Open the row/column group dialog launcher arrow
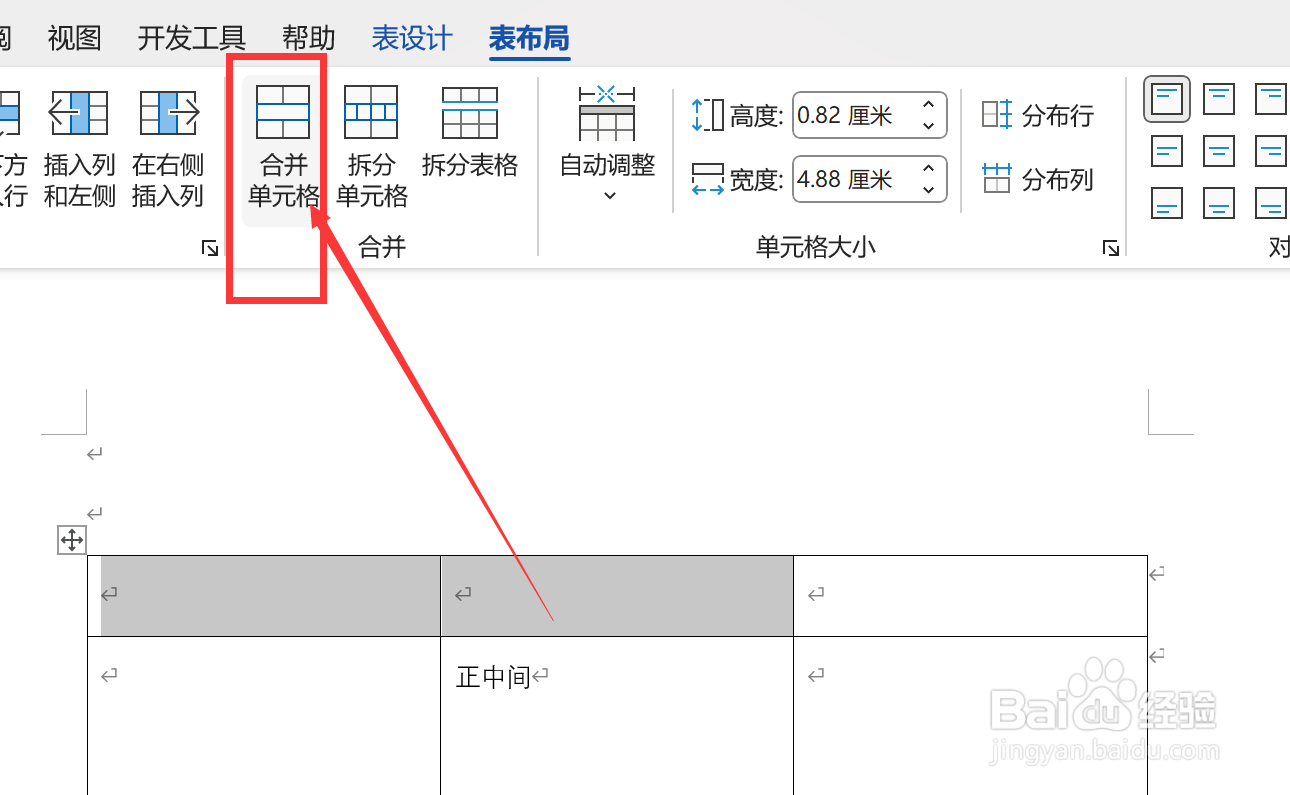The image size is (1290, 795). pyautogui.click(x=209, y=247)
